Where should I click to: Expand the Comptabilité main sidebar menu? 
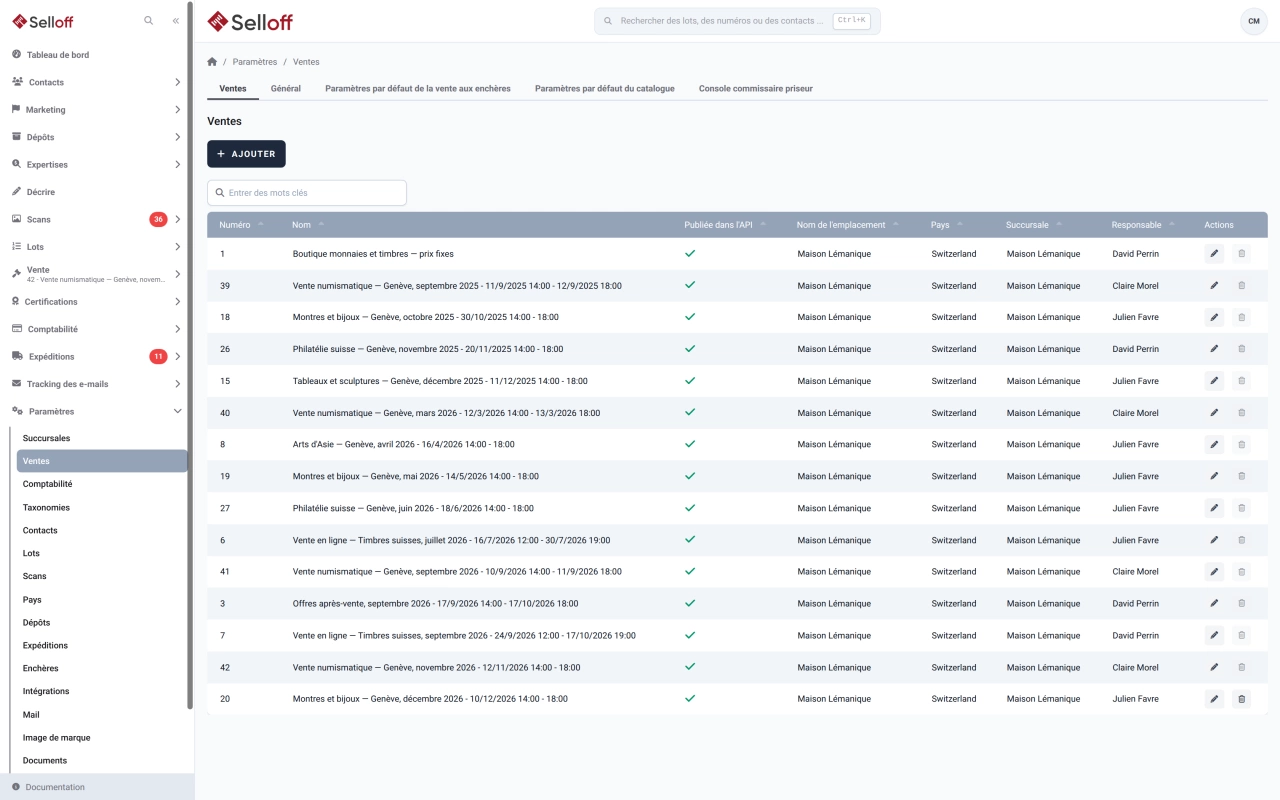(x=95, y=329)
